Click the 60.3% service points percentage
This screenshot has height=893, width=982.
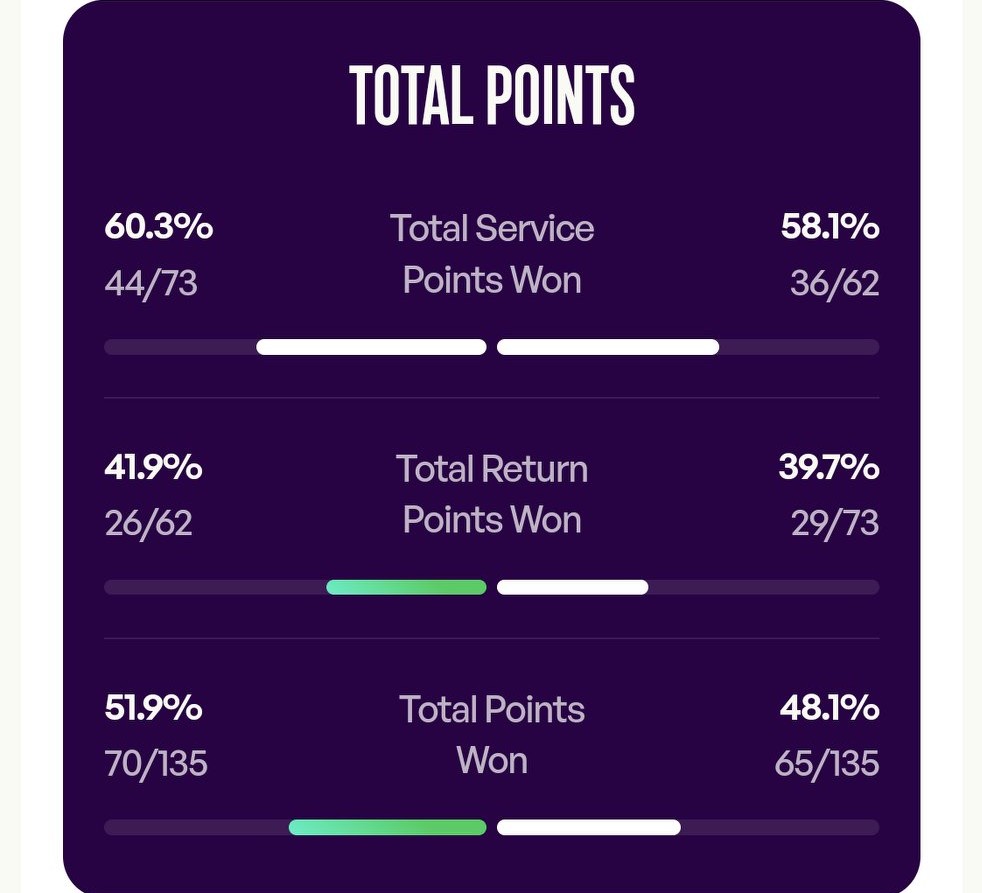click(x=158, y=227)
